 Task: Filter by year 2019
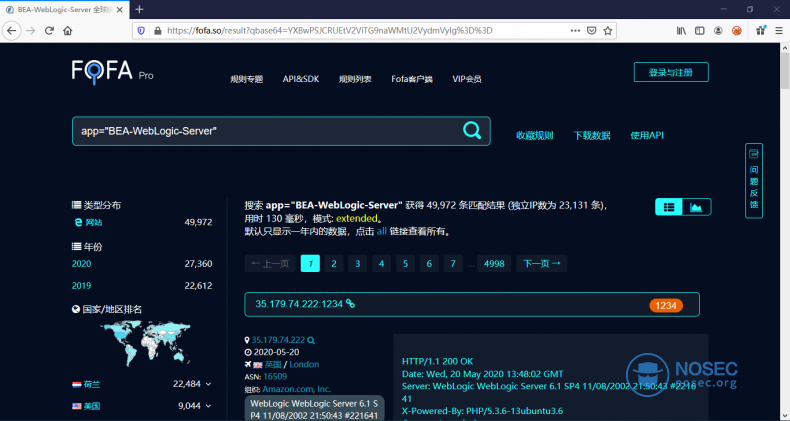point(81,286)
